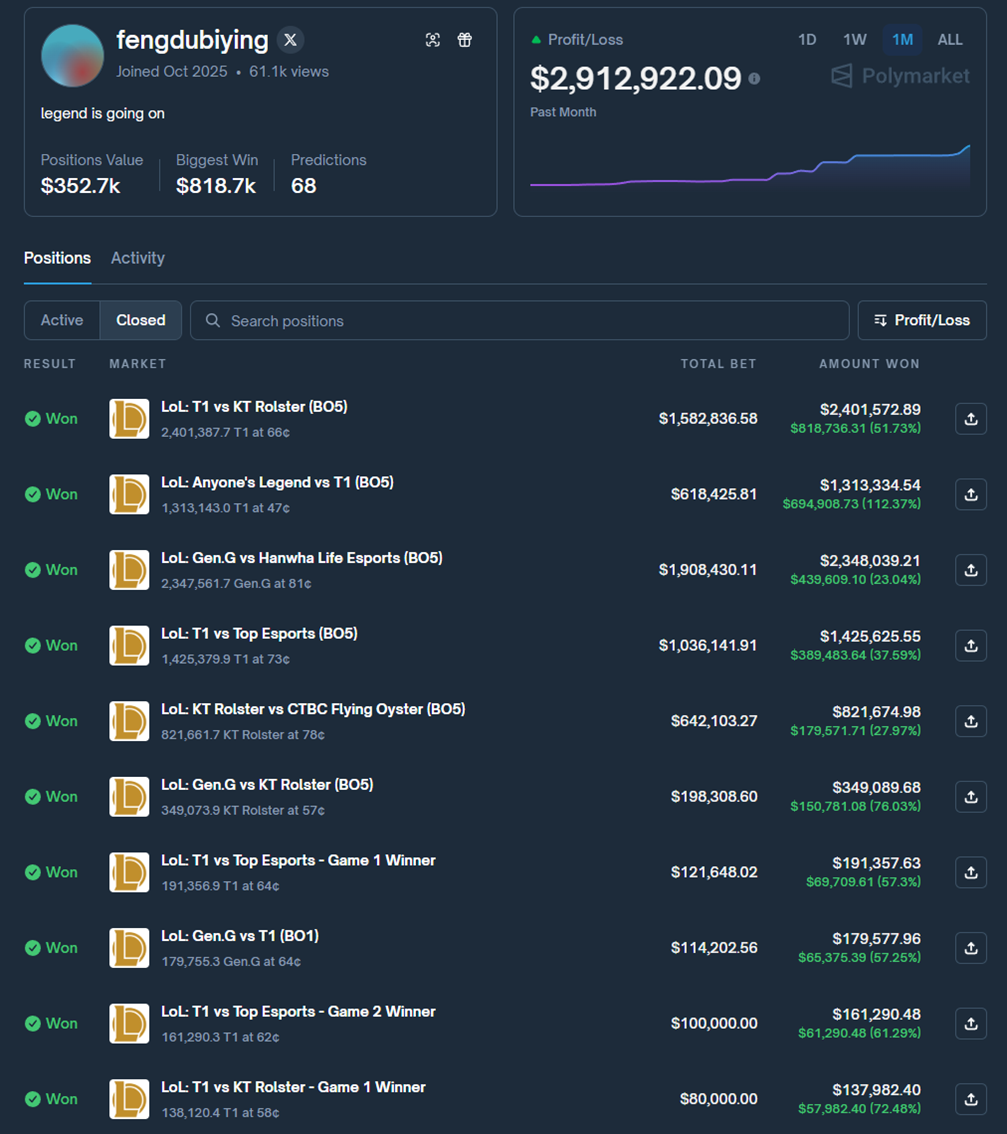Select the Closed positions filter

[x=140, y=320]
